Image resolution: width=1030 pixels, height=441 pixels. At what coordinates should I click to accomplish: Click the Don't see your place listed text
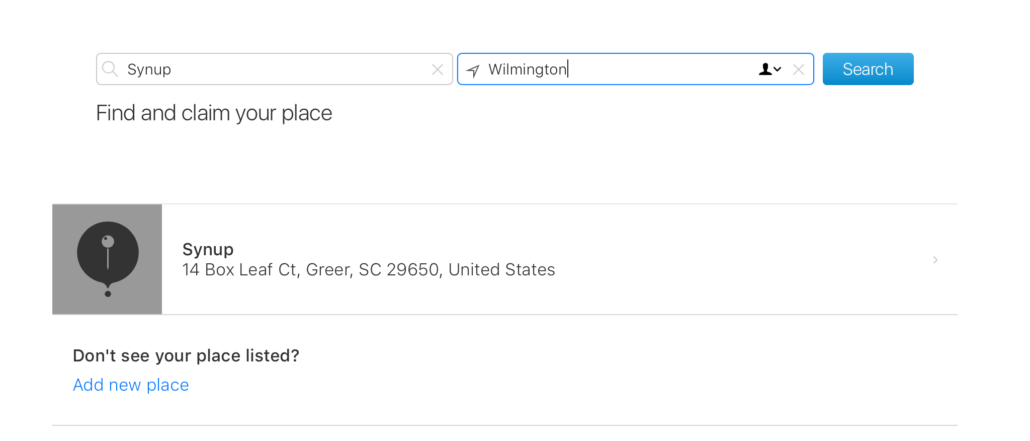(x=186, y=356)
